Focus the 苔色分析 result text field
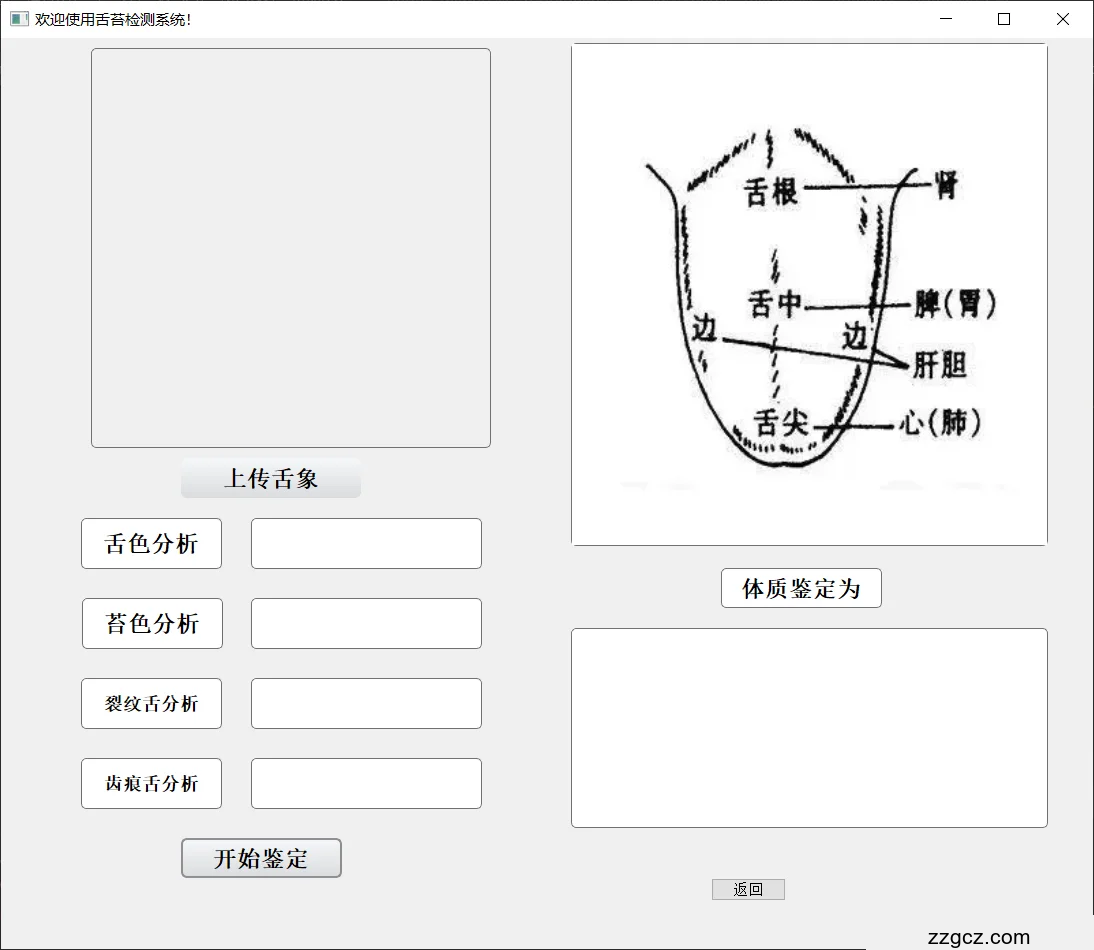Viewport: 1094px width, 950px height. tap(366, 624)
